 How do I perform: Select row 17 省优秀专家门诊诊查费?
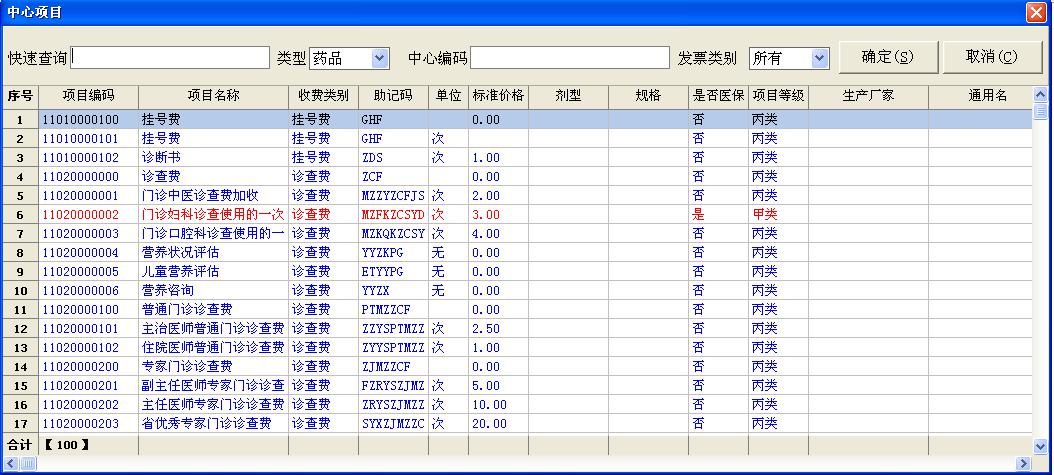pos(213,424)
